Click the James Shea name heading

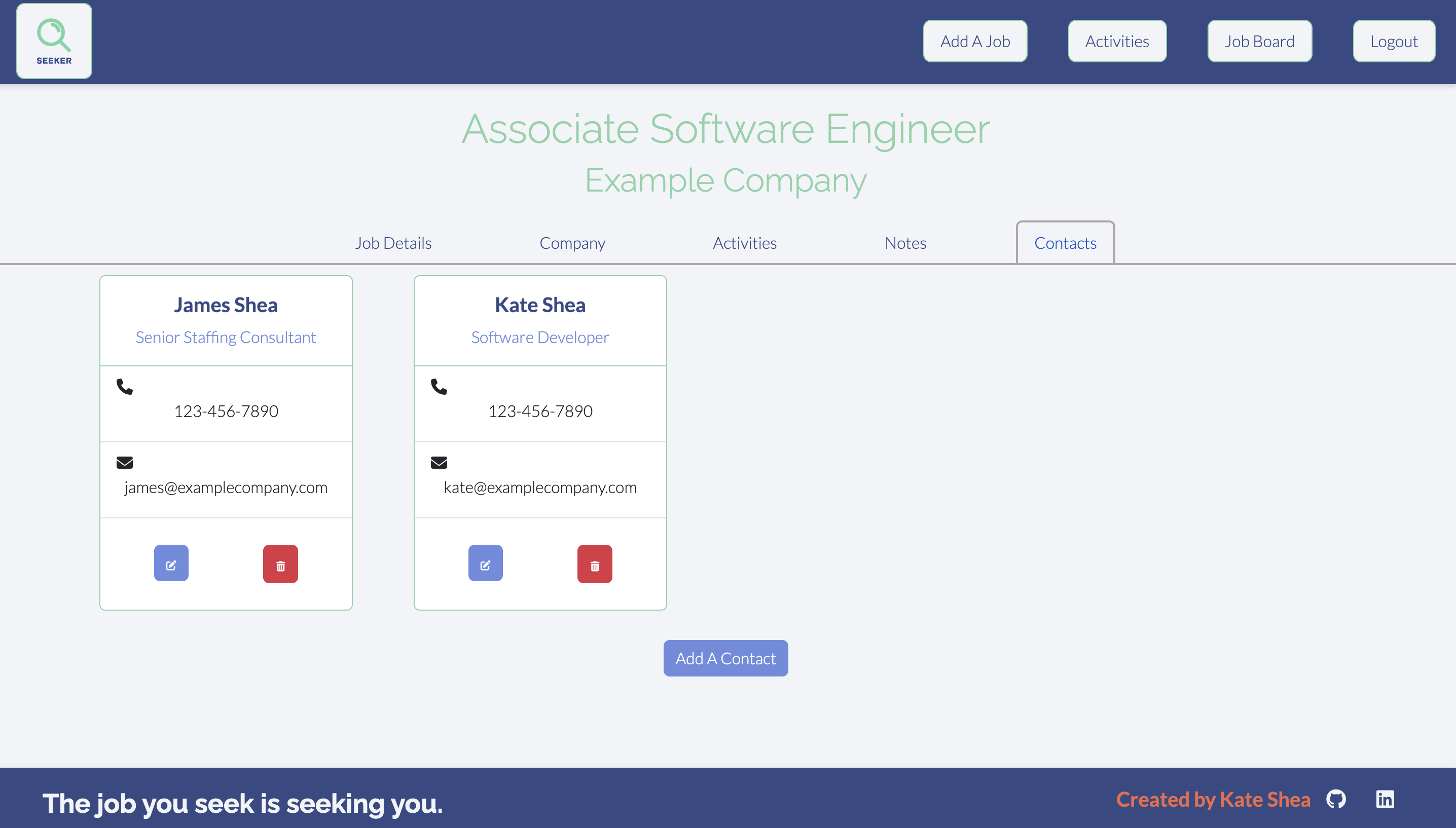(226, 305)
